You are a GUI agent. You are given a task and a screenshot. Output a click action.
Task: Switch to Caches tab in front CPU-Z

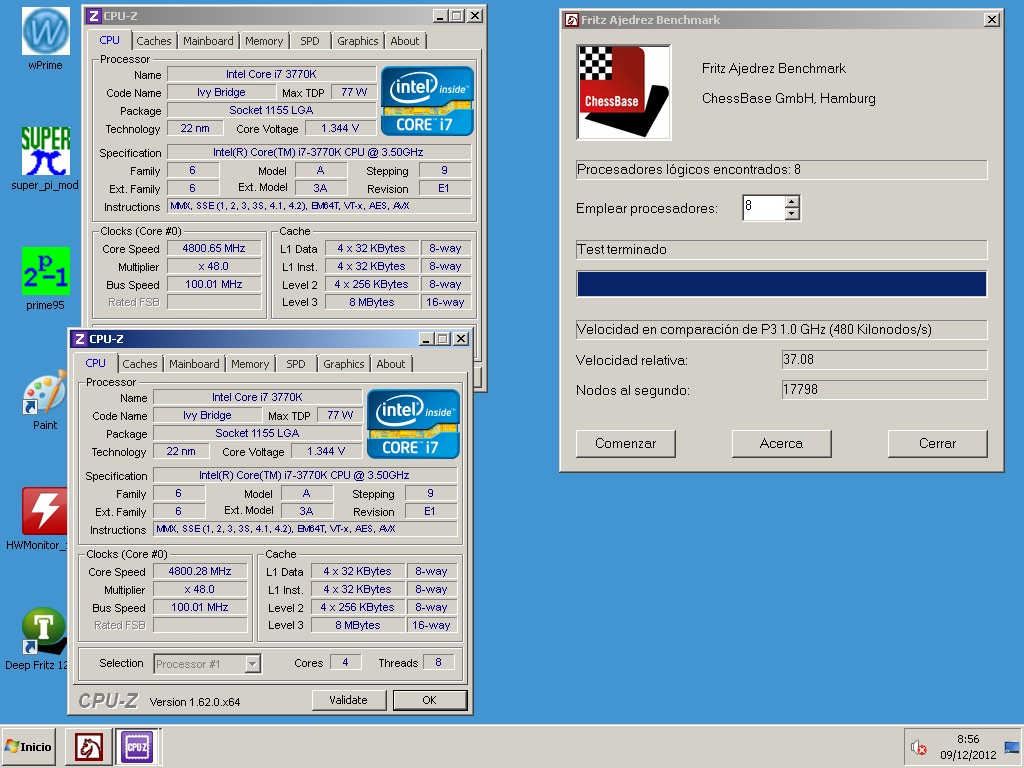(140, 364)
